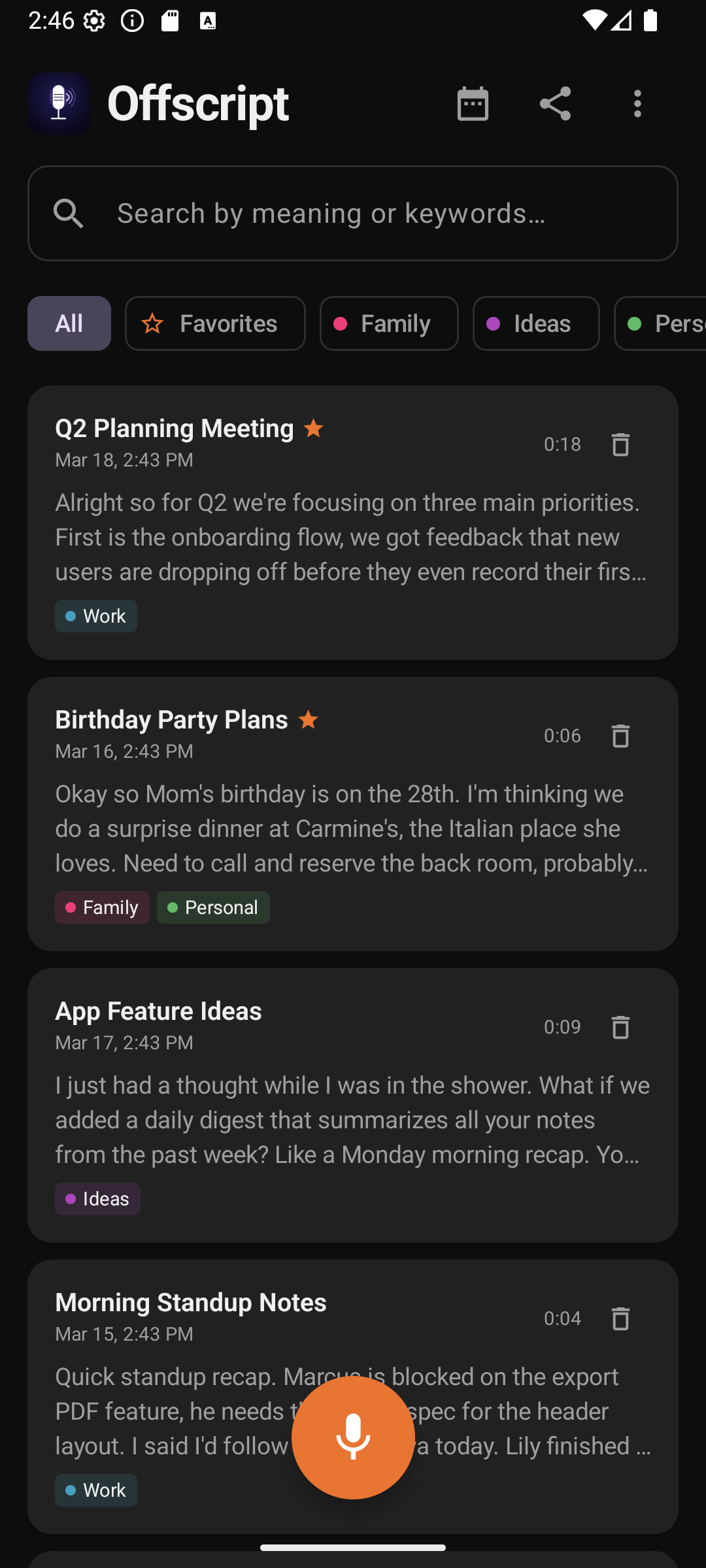Viewport: 706px width, 1568px height.
Task: Toggle the Favorites filter chip
Action: click(x=215, y=323)
